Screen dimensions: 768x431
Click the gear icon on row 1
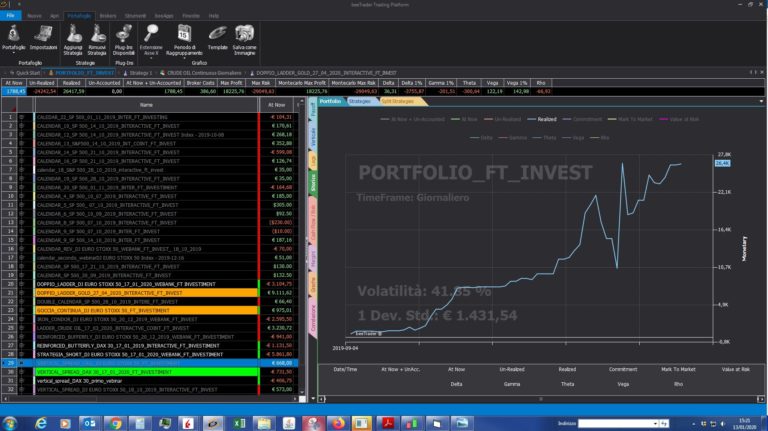pos(22,117)
